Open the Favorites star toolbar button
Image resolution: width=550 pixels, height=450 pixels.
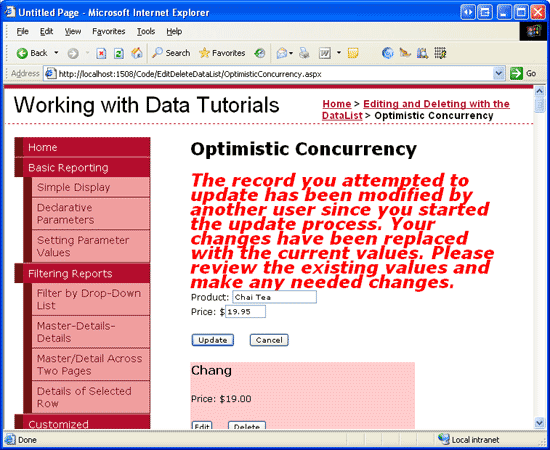[x=222, y=53]
